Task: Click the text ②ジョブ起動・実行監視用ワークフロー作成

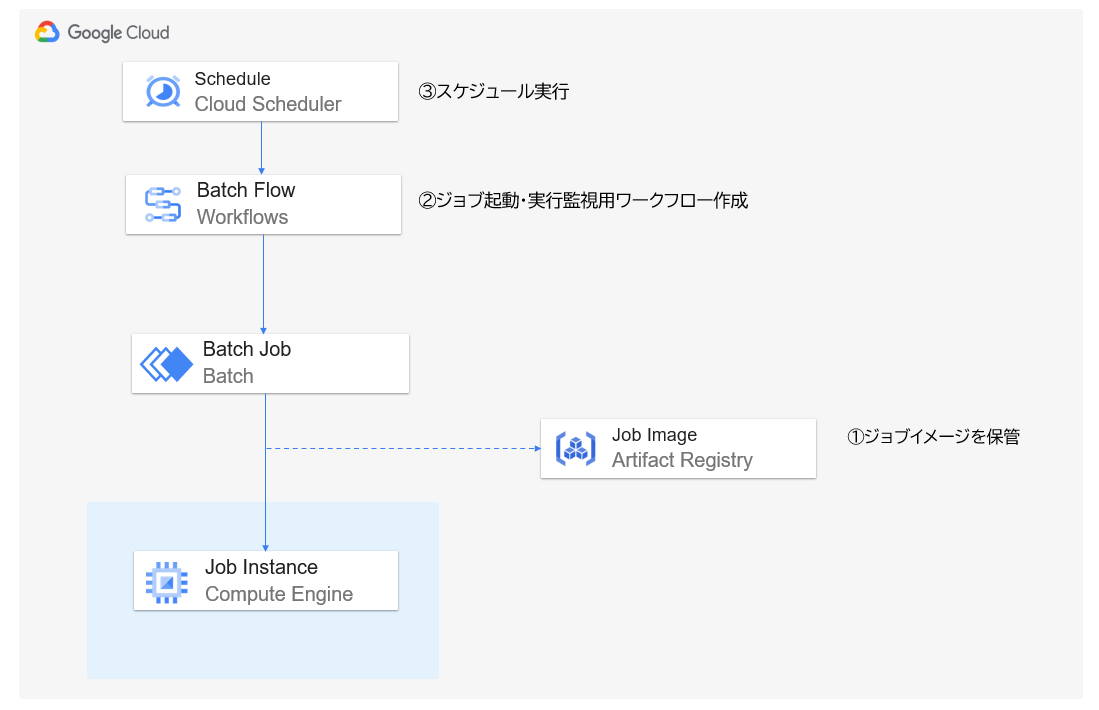Action: tap(581, 201)
